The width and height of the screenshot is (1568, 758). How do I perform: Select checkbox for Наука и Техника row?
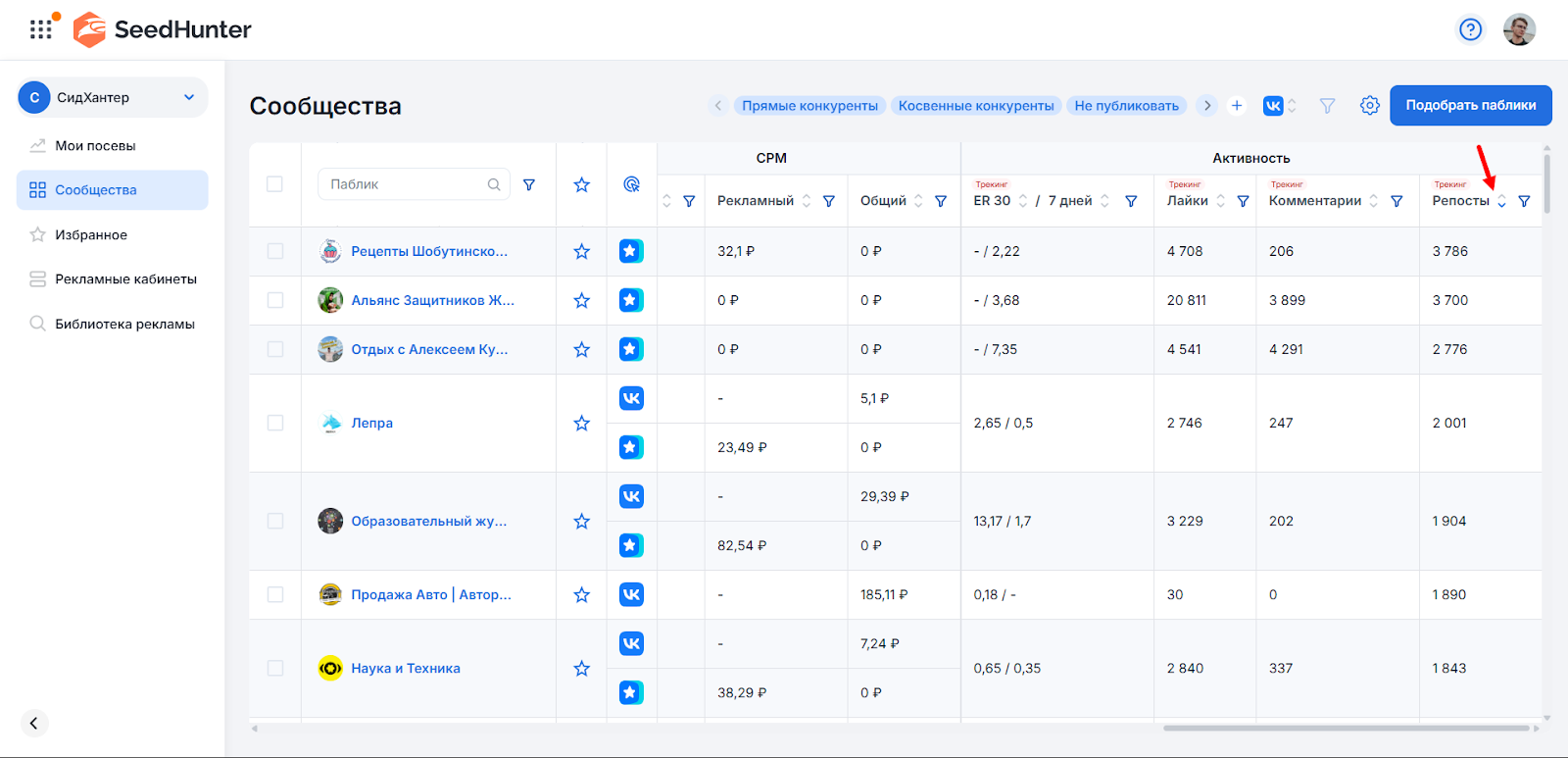tap(274, 669)
